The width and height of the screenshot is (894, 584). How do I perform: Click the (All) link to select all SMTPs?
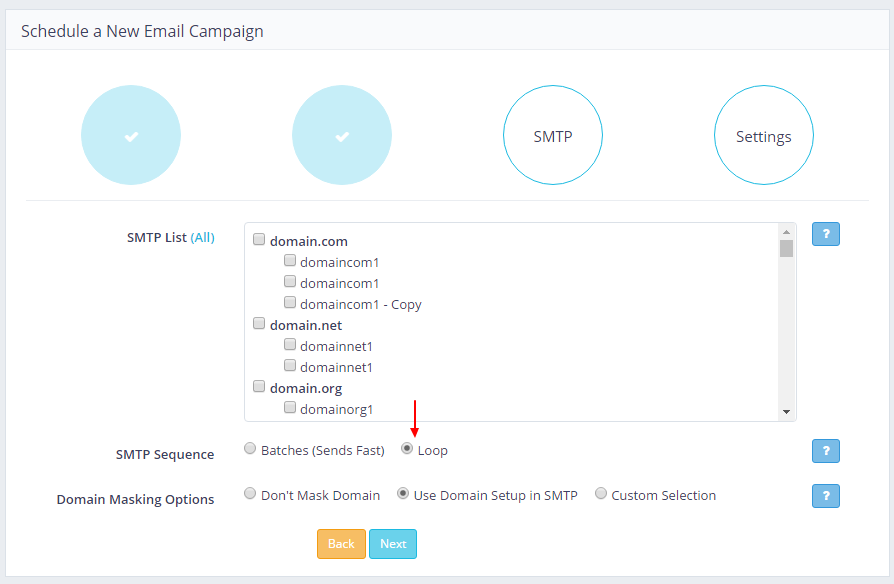coord(202,237)
